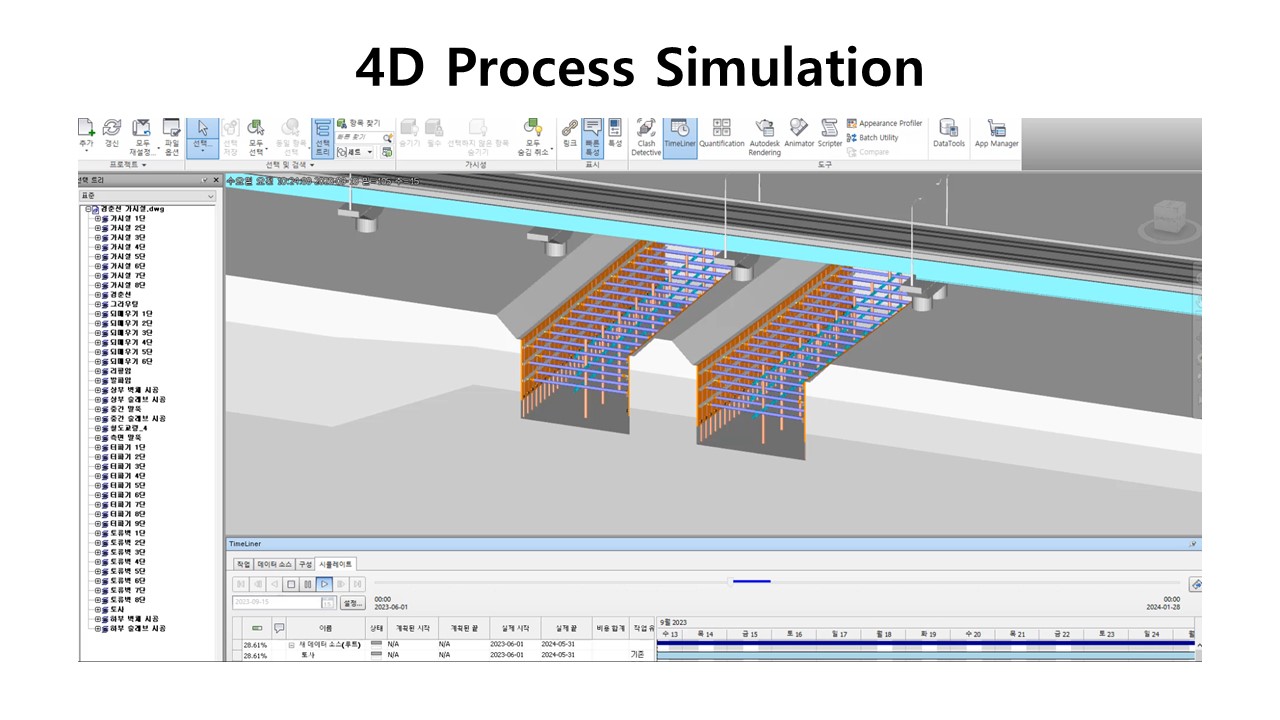This screenshot has height=720, width=1280.
Task: Open the Animator tool
Action: [799, 136]
